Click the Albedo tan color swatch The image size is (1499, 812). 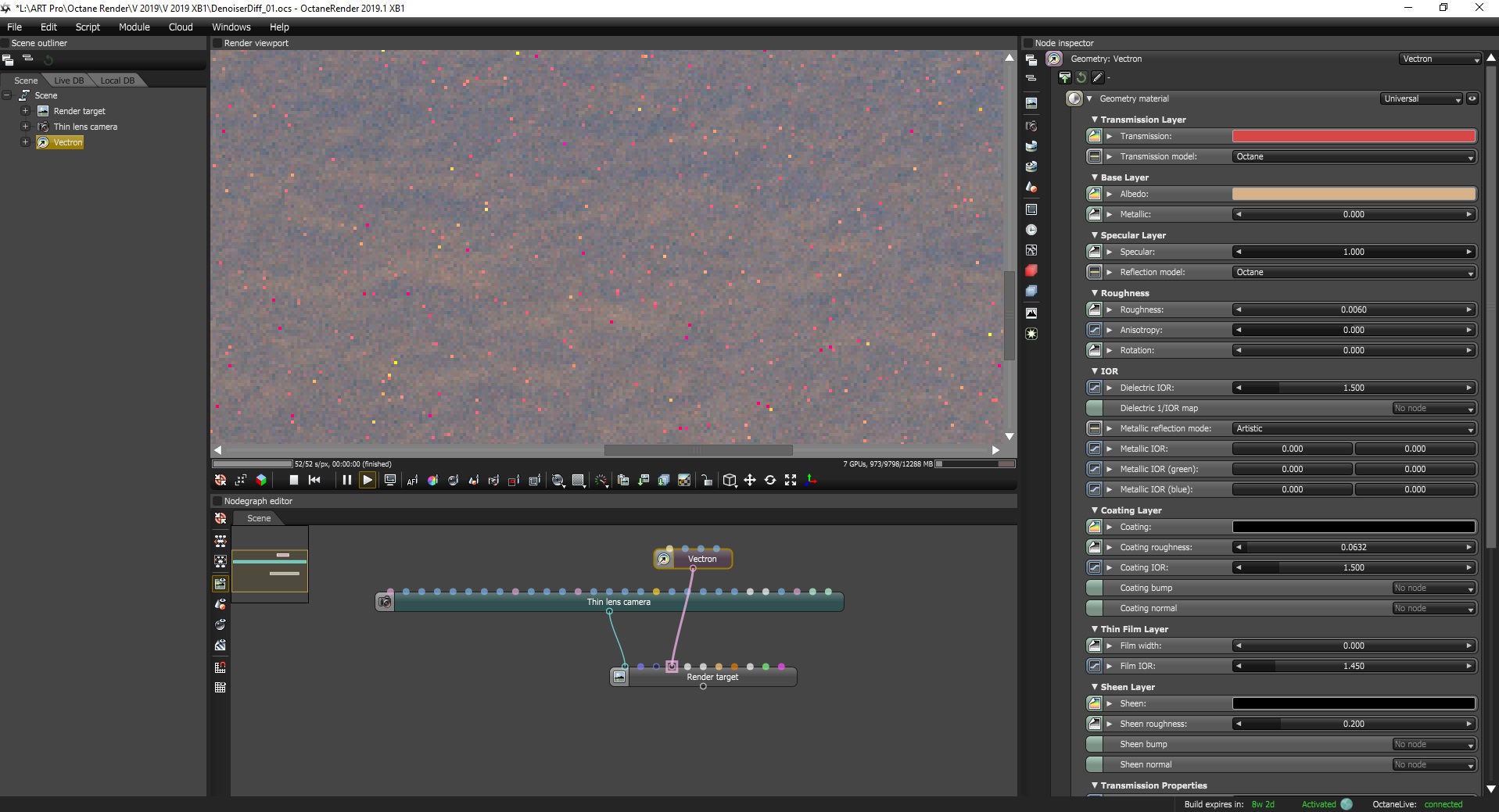1354,194
